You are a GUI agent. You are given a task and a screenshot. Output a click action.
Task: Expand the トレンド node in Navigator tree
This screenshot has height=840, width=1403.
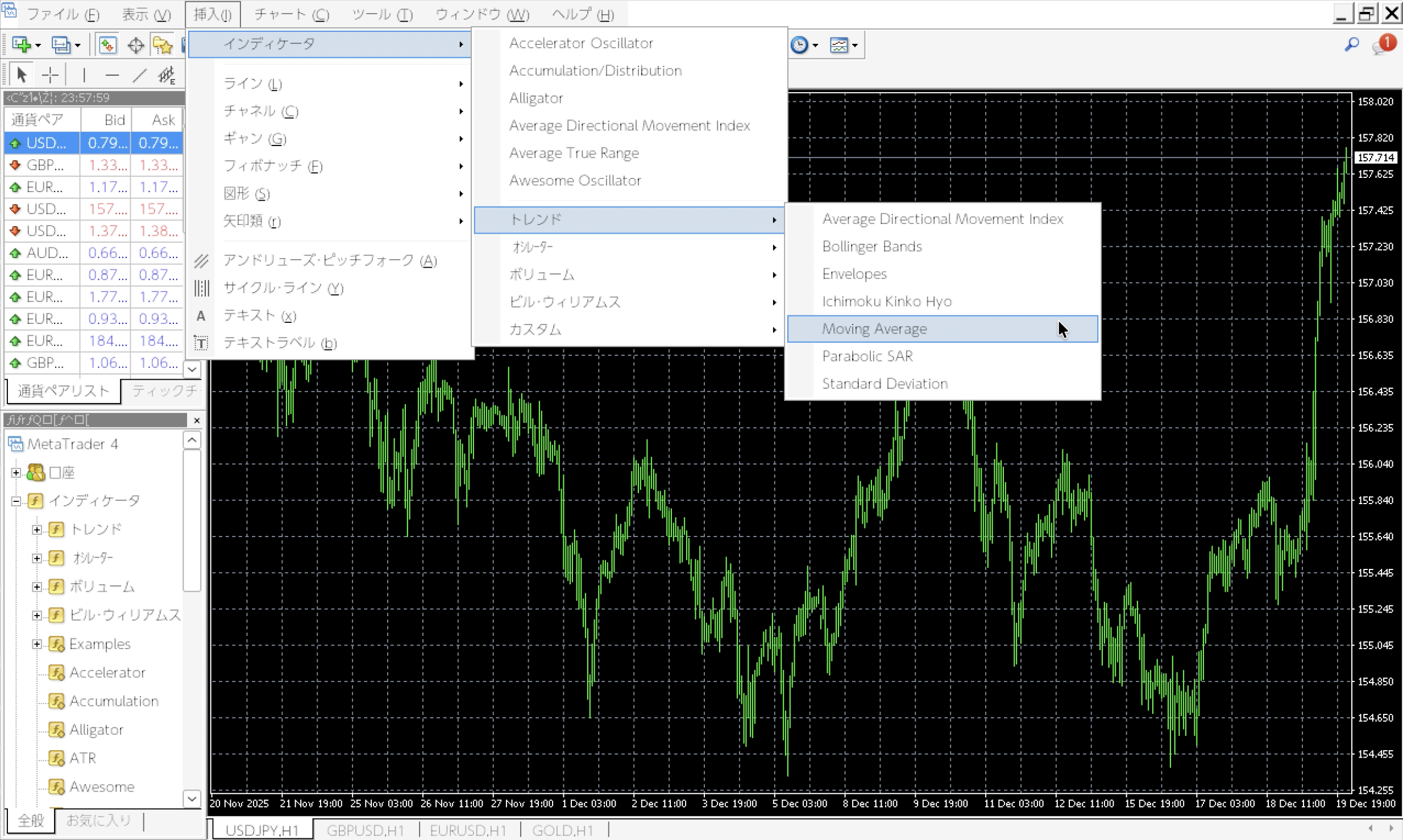(37, 530)
